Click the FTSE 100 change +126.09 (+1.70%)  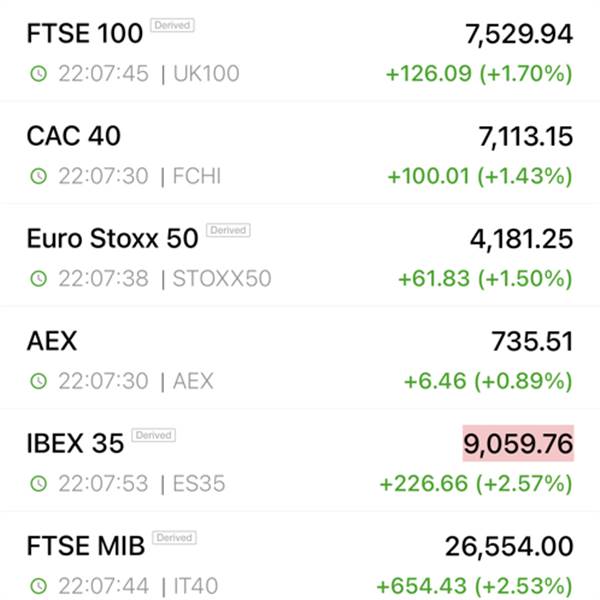[x=479, y=73]
